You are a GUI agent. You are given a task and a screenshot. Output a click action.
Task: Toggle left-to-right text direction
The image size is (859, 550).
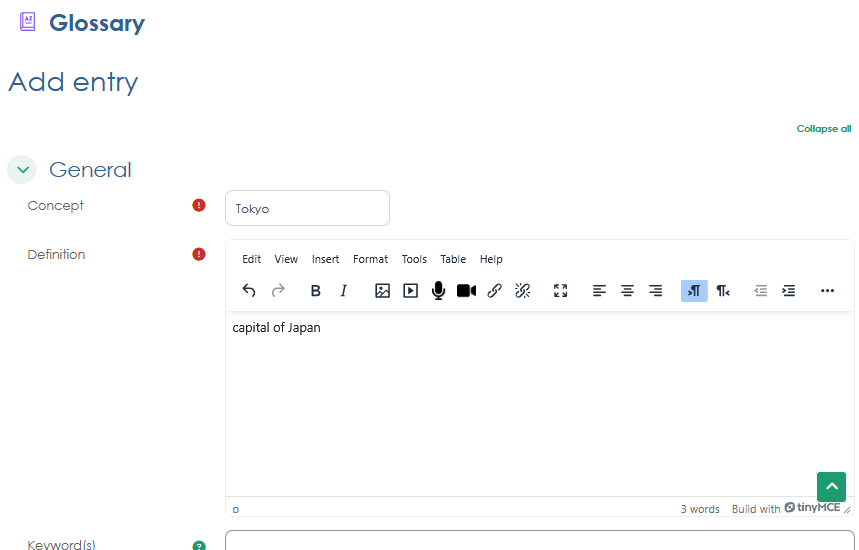[x=694, y=291]
